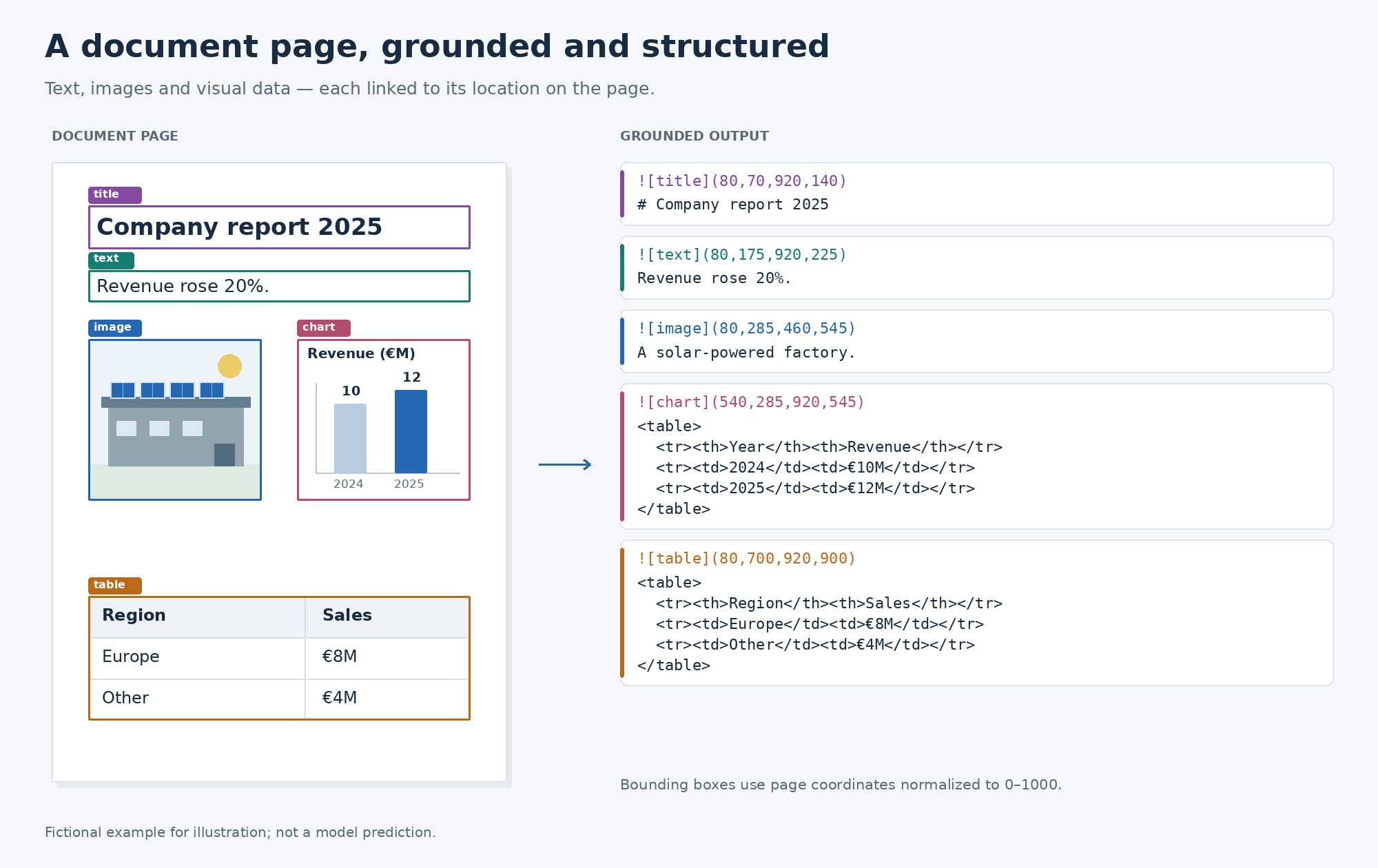Click the "Europe" cell in the document table
Viewport: 1378px width, 868px height.
(198, 659)
